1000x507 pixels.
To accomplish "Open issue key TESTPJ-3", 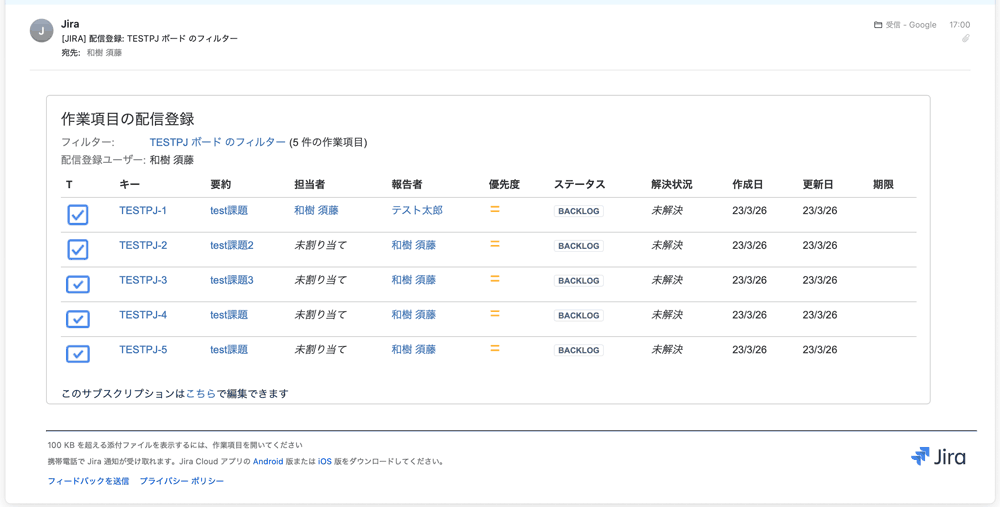I will tap(143, 280).
